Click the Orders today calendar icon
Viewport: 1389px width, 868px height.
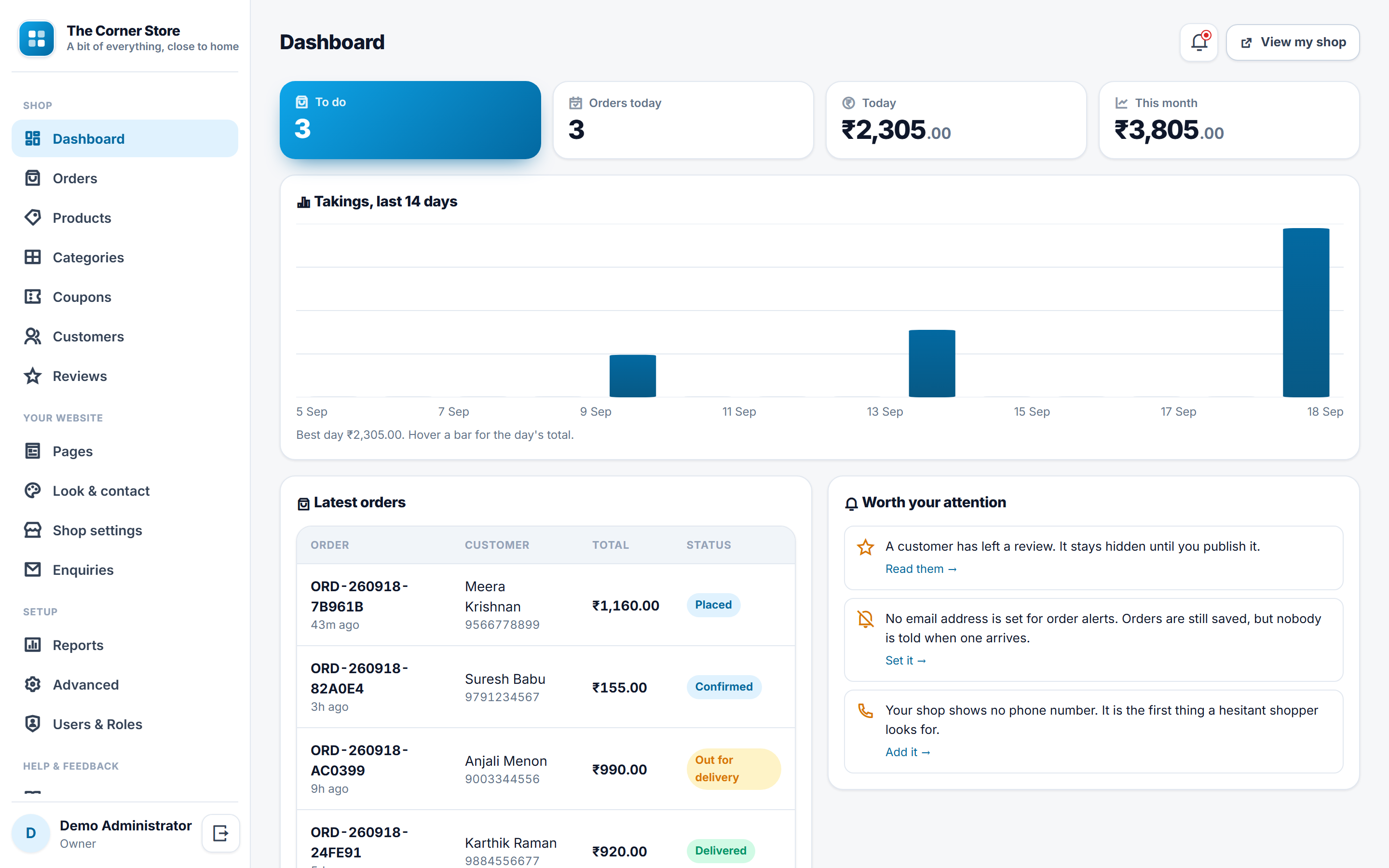point(575,103)
